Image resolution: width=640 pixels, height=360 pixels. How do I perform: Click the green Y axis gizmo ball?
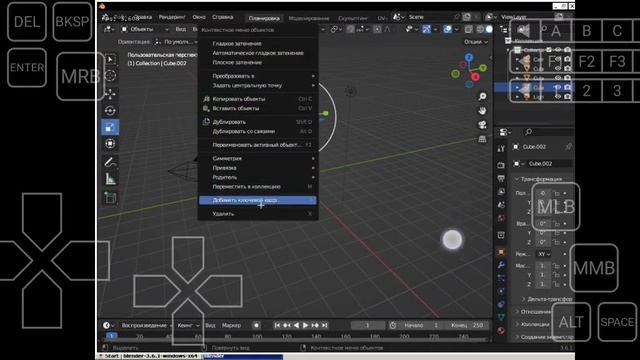pos(483,68)
